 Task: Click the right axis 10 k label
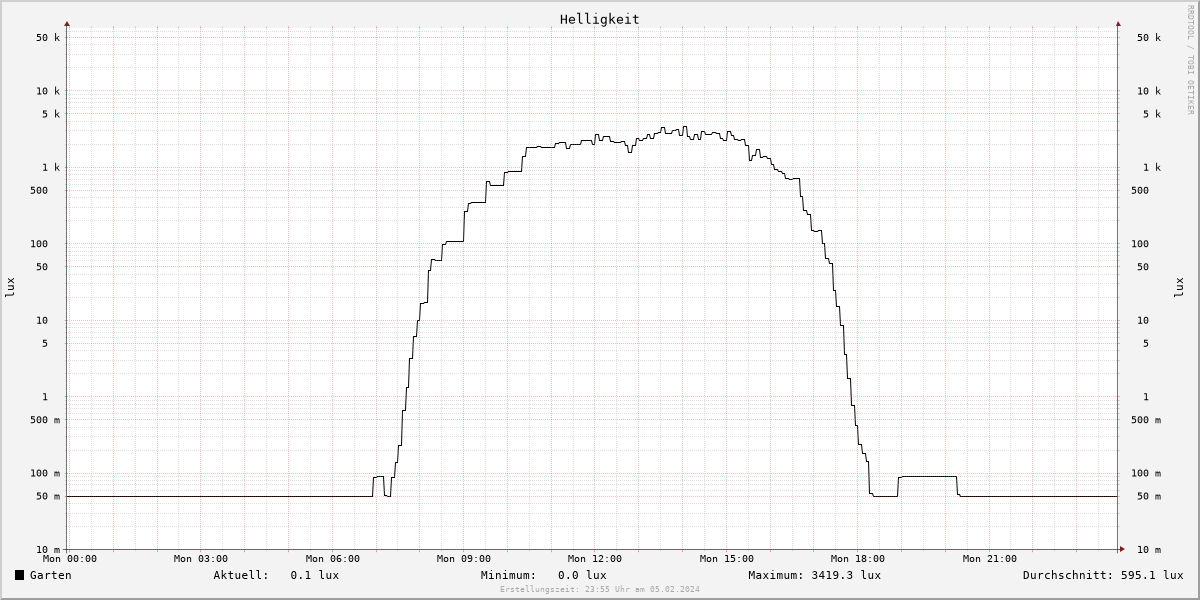(1149, 91)
